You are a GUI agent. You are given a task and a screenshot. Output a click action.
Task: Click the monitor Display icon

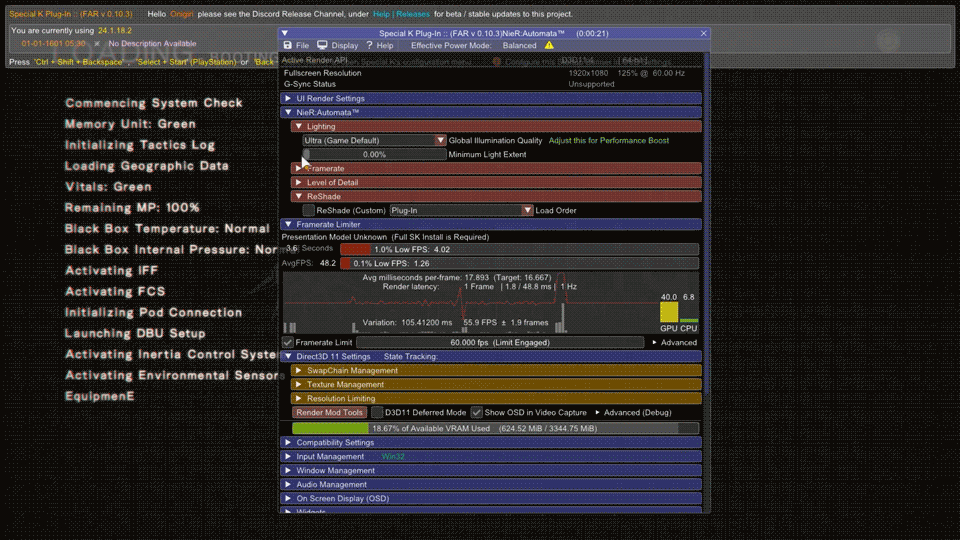tap(324, 46)
